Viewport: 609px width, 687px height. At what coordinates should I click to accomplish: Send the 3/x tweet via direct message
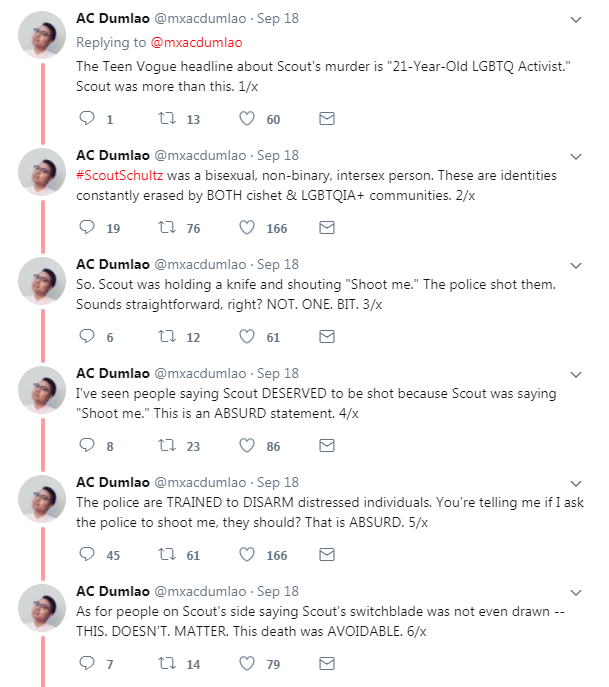[x=327, y=336]
